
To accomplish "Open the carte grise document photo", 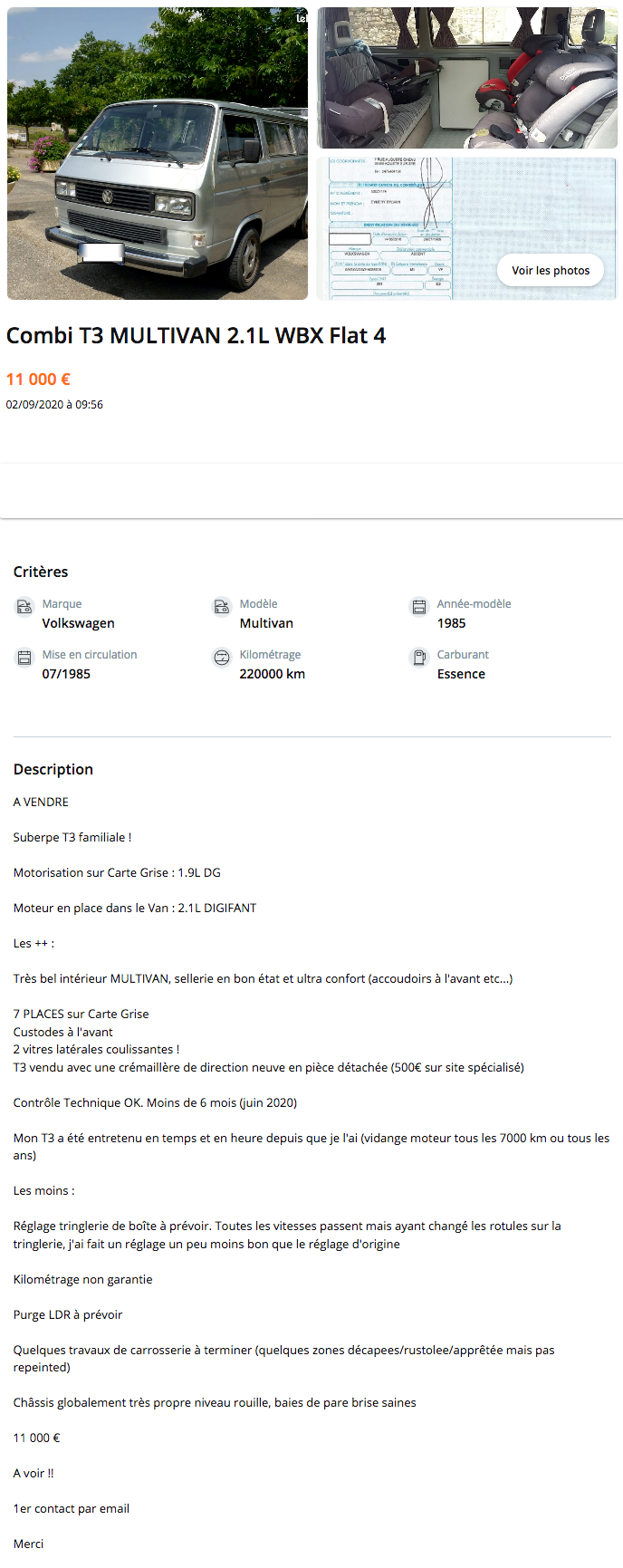I will point(467,228).
